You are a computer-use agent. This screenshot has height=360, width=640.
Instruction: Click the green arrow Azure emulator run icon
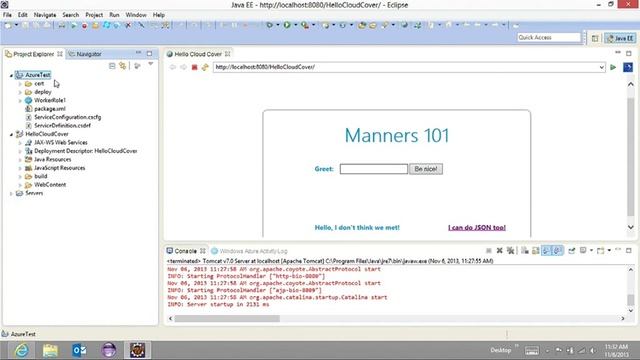[74, 25]
